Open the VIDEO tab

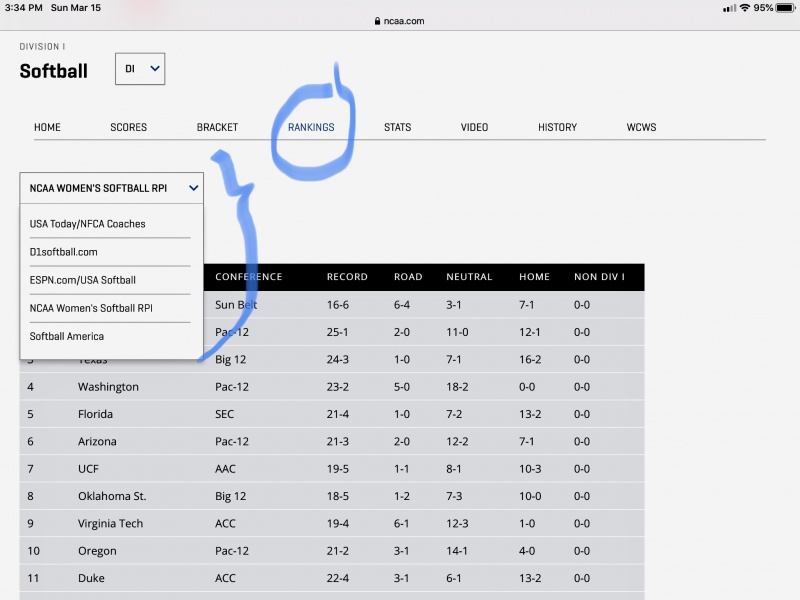474,127
